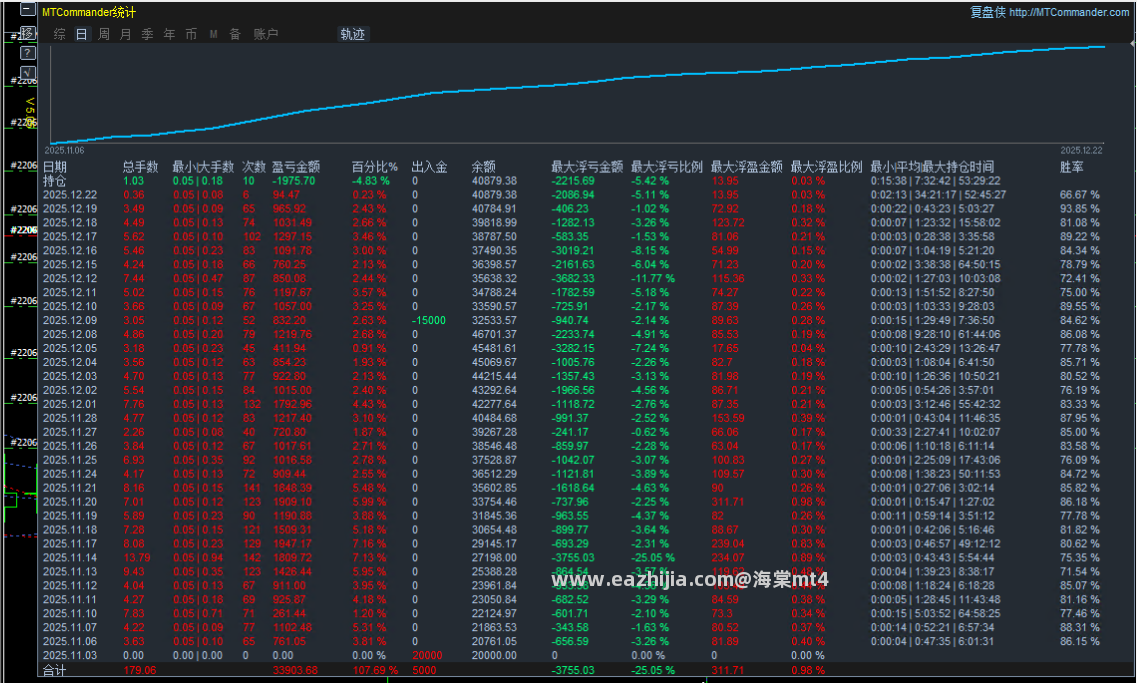Screen dimensions: 1137x683
Task: Click the MTCommander统计 panel title
Action: click(x=88, y=12)
